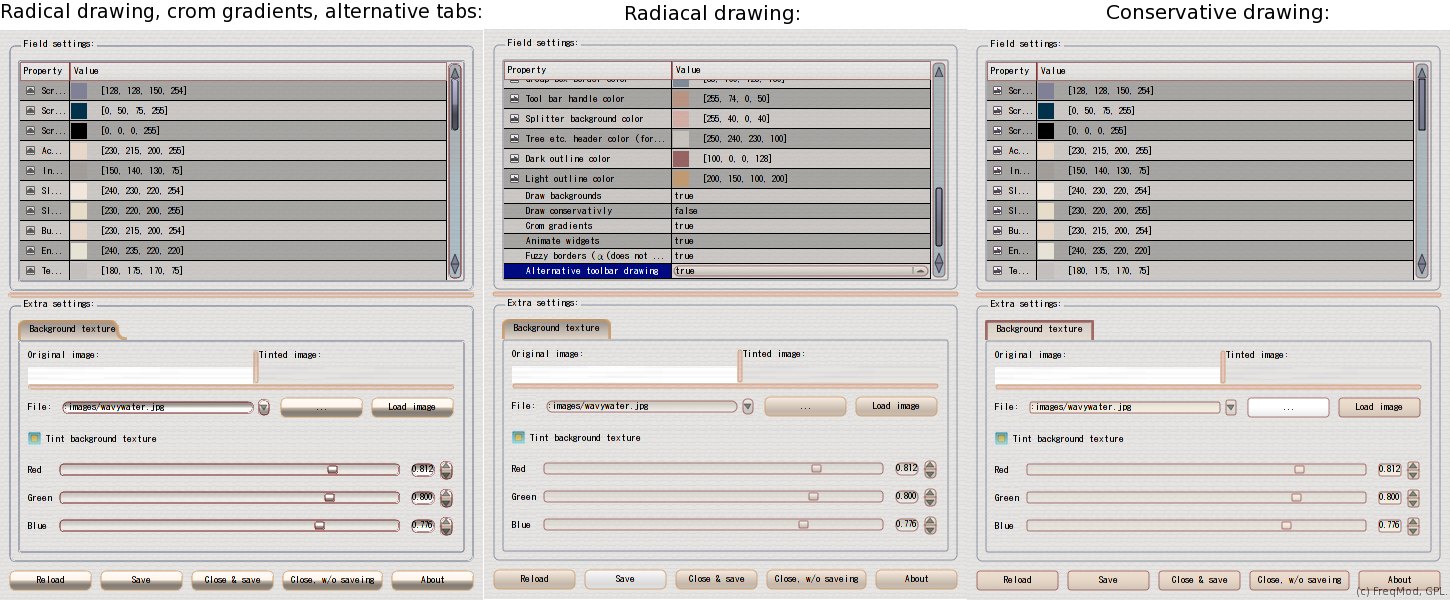Click the icon beside Dark outline color
1450x600 pixels.
pyautogui.click(x=514, y=159)
